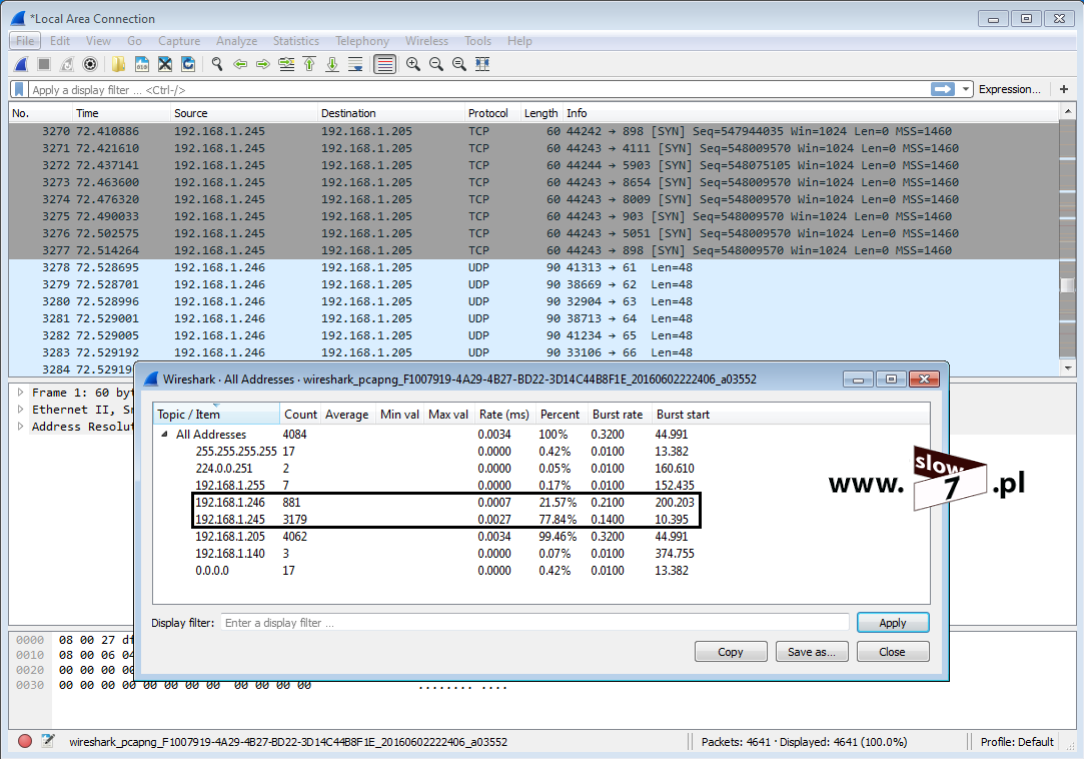Sort by the Burst rate column header
This screenshot has height=759, width=1084.
617,414
